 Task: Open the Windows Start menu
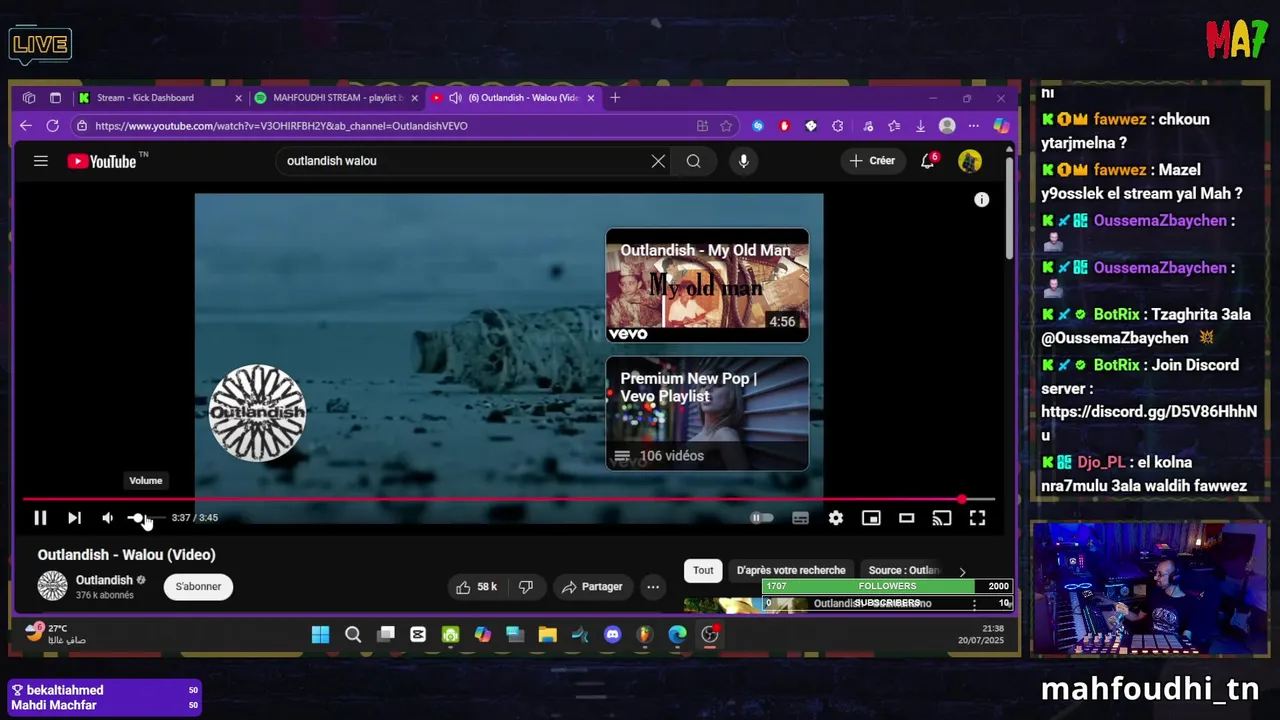320,635
